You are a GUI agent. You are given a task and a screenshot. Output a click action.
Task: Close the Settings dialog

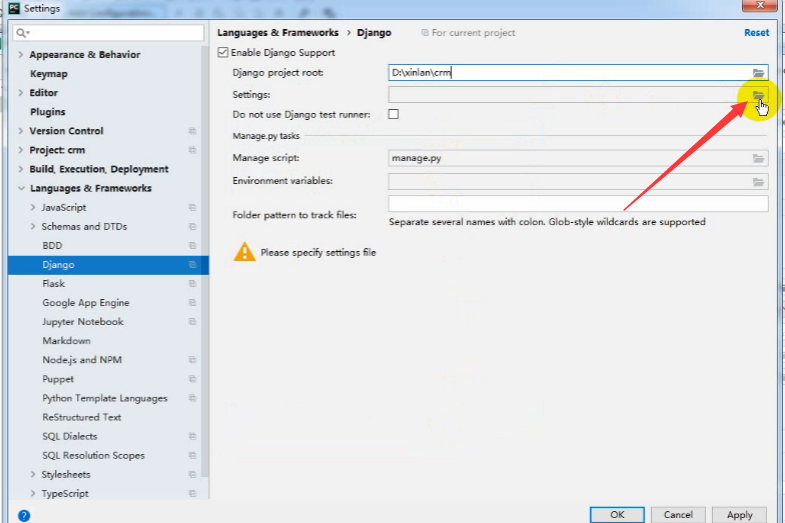[x=759, y=5]
